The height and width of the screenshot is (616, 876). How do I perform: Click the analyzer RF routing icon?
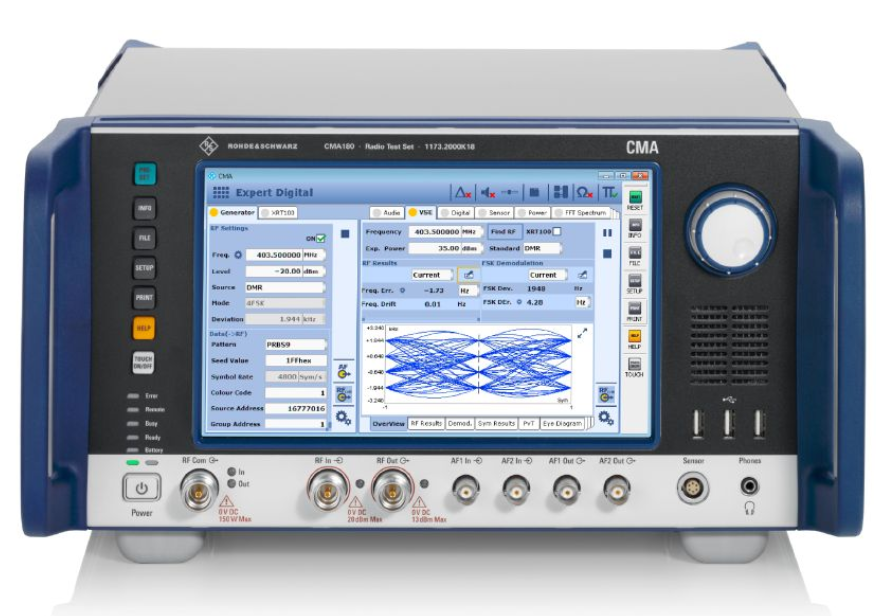coord(605,394)
